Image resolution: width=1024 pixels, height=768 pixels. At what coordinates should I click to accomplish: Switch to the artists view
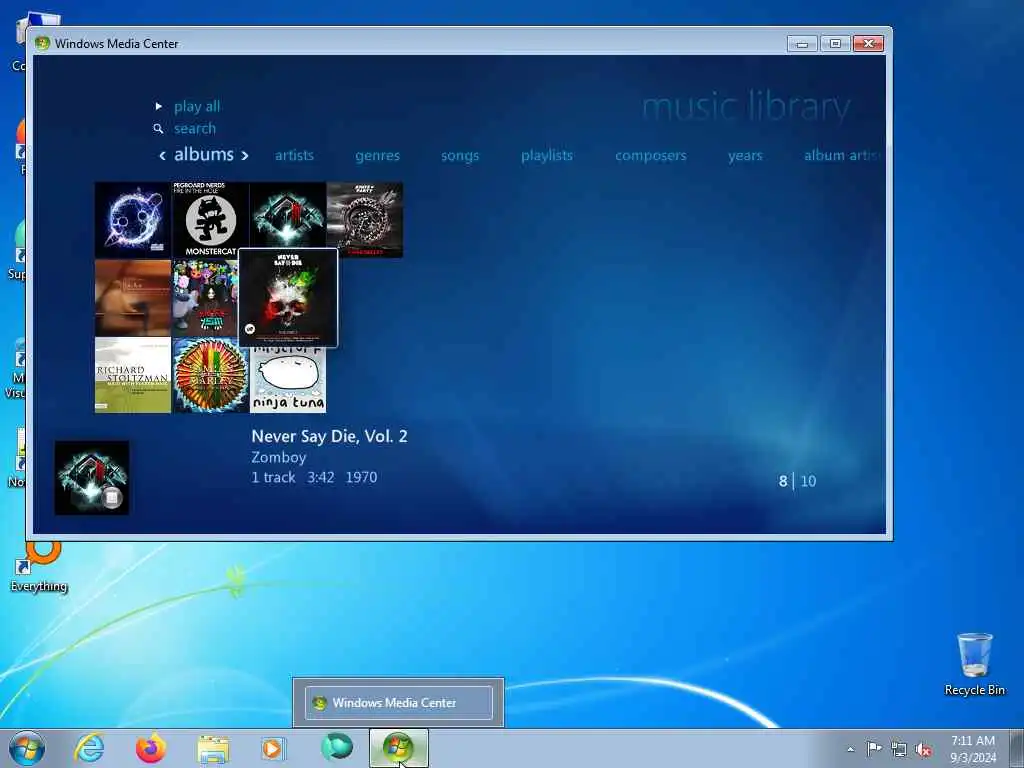(294, 155)
